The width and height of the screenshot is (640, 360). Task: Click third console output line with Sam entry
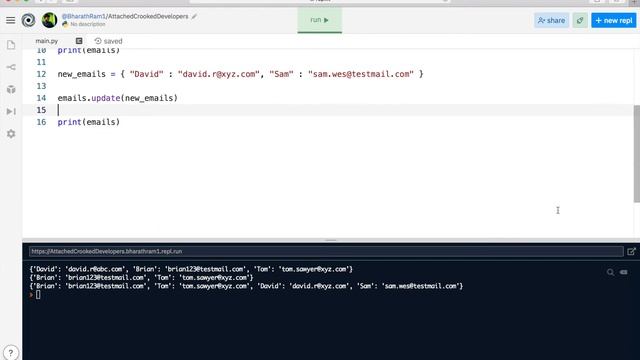click(x=246, y=286)
